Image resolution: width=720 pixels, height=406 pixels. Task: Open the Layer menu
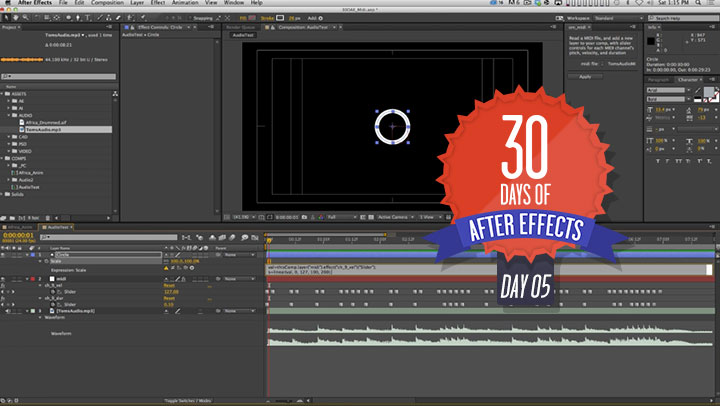137,3
